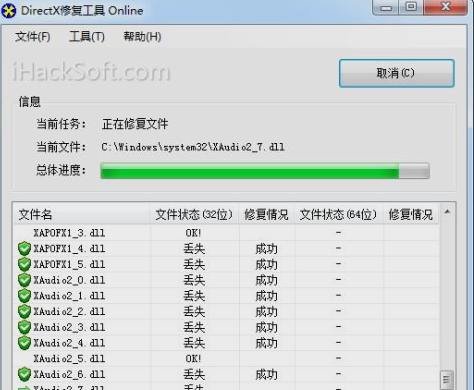Viewport: 474px width, 390px height.
Task: Select XAudio2_1.dll file name
Action: pos(69,296)
